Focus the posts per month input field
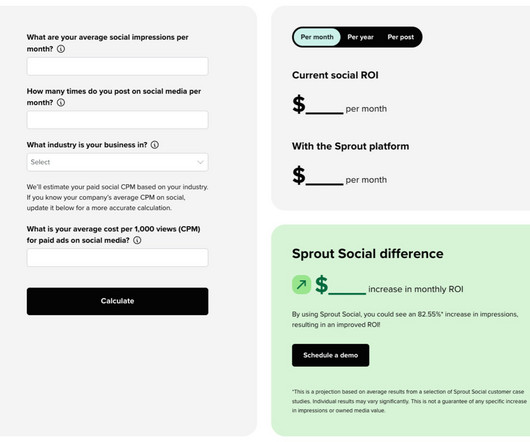The width and height of the screenshot is (530, 442). click(x=117, y=120)
